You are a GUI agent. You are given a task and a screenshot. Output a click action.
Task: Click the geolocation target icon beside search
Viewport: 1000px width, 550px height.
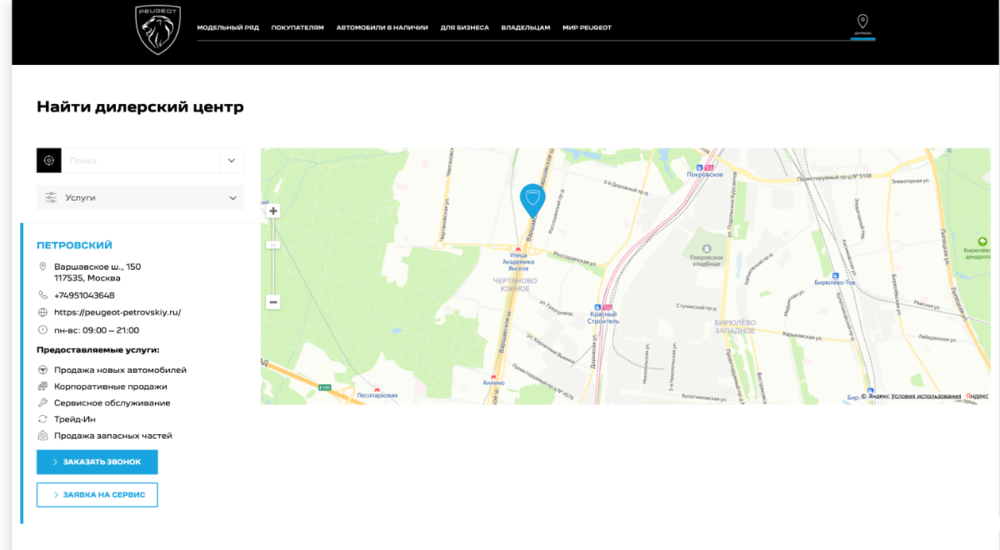[x=49, y=161]
